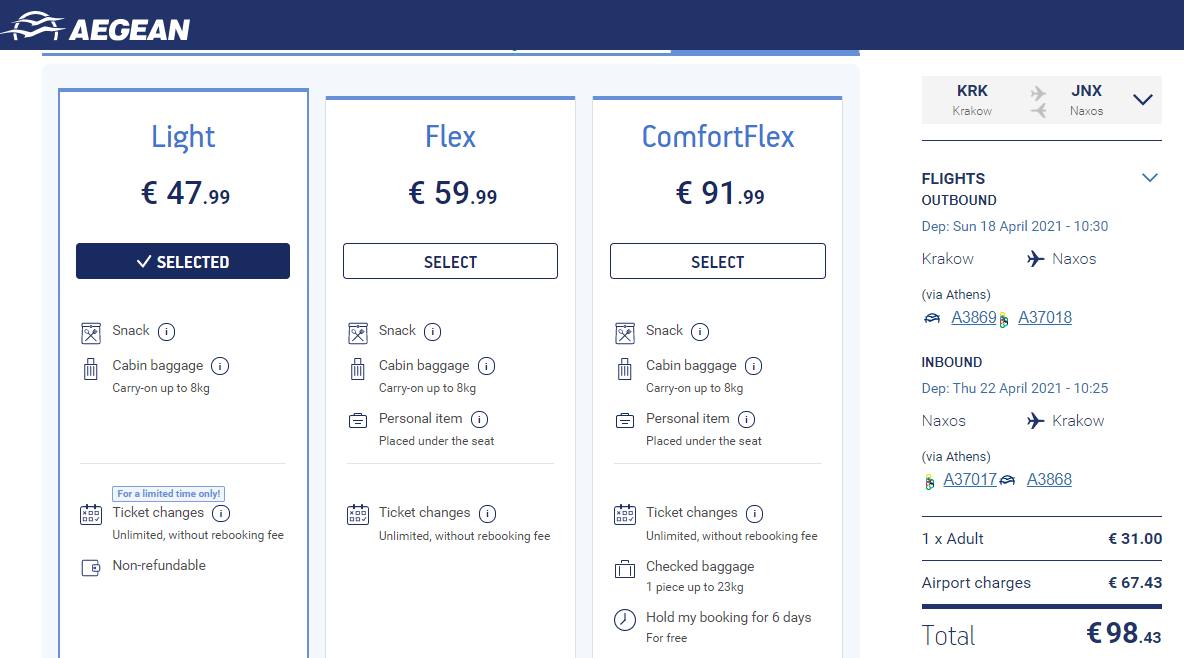The width and height of the screenshot is (1184, 658).
Task: Click the 'Non-refundable' label in Light fare
Action: click(159, 566)
